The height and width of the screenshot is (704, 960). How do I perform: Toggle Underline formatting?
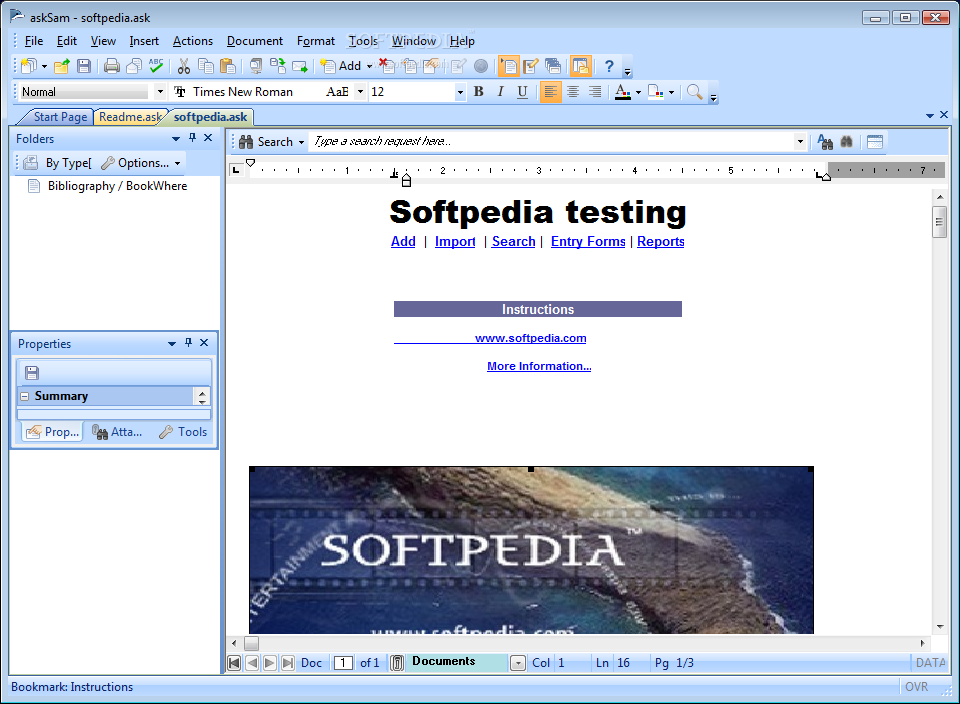[522, 92]
